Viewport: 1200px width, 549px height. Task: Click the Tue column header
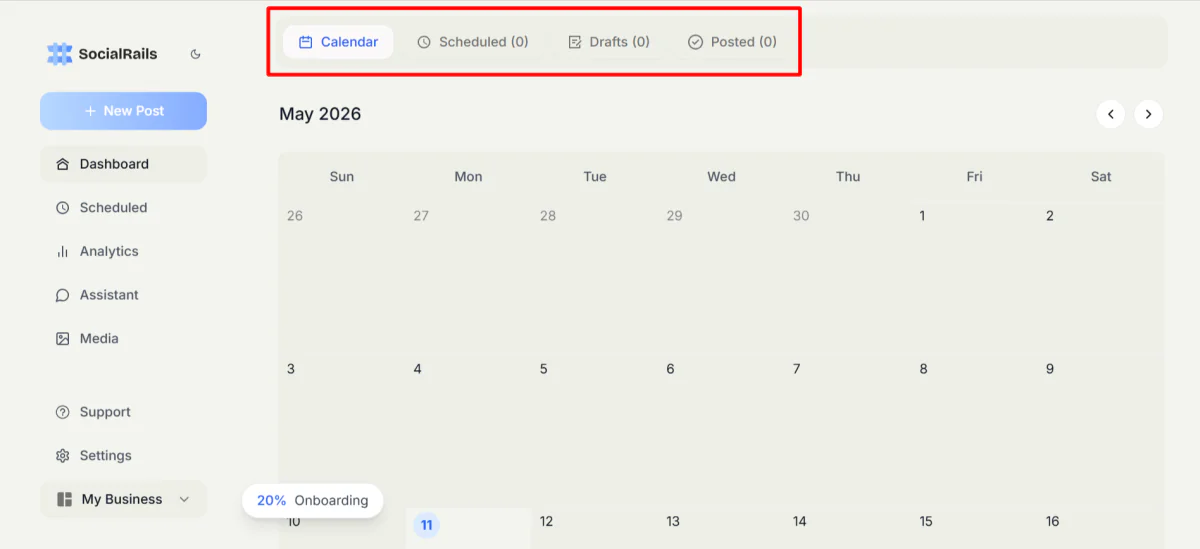click(x=595, y=177)
